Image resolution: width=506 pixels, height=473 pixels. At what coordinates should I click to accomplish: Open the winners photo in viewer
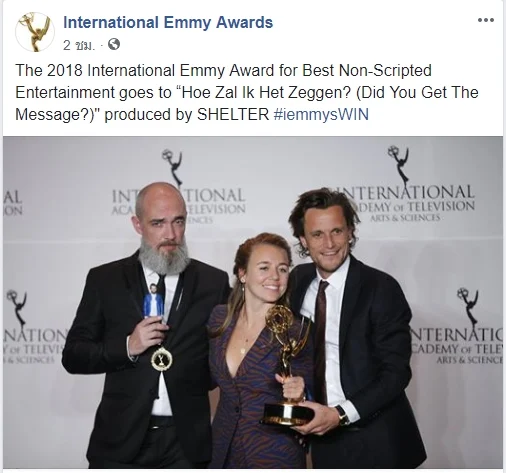[253, 302]
